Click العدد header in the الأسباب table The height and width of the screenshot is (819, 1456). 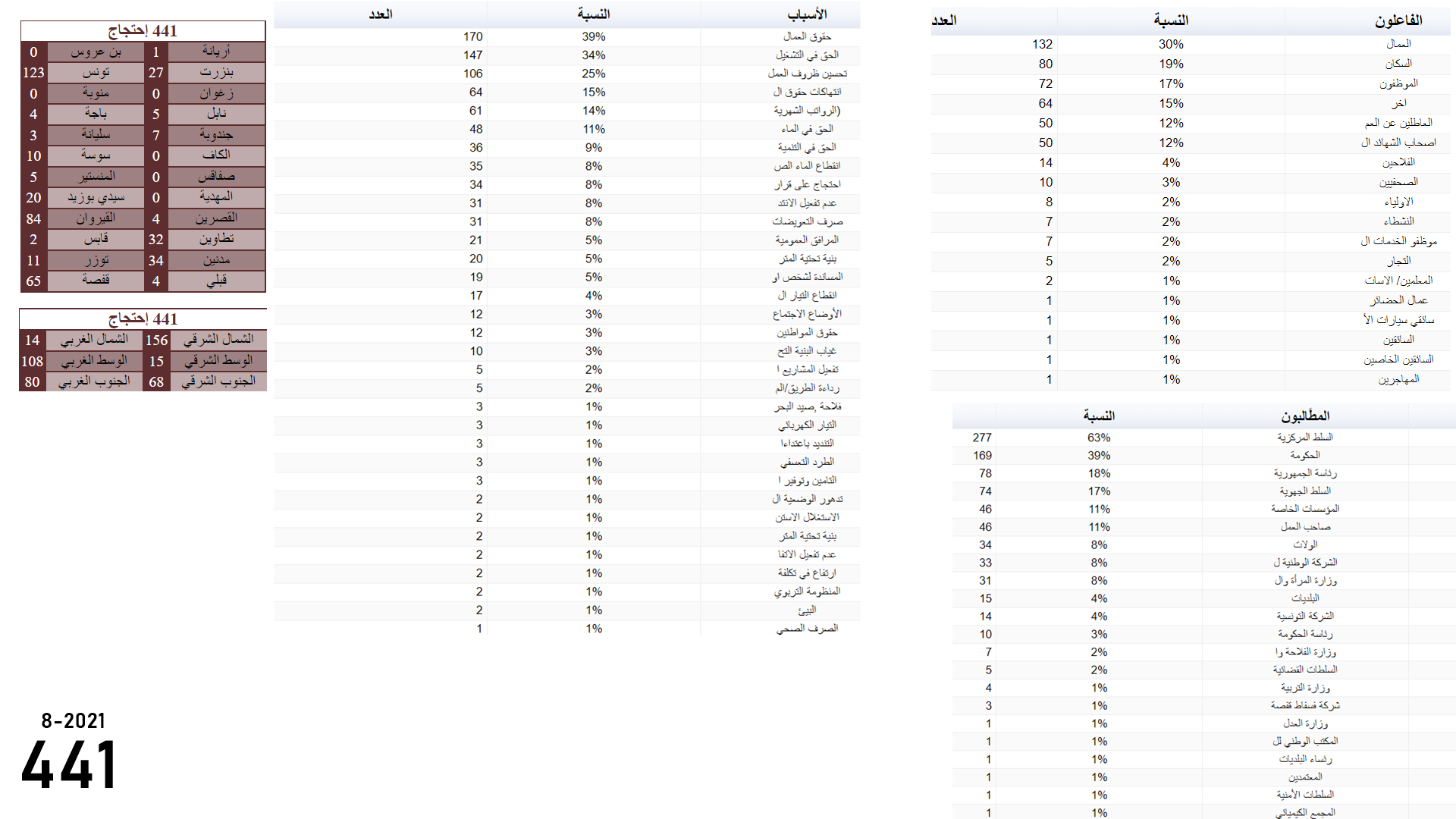pos(380,14)
